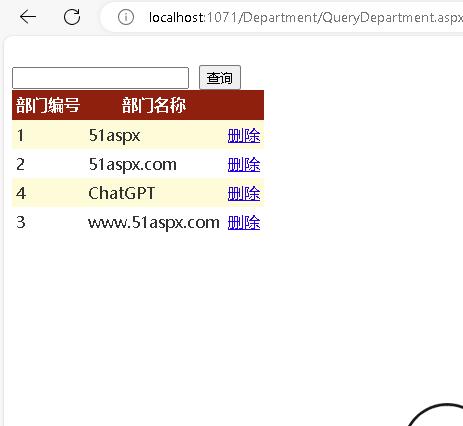Delete the 51aspx department row

point(244,135)
